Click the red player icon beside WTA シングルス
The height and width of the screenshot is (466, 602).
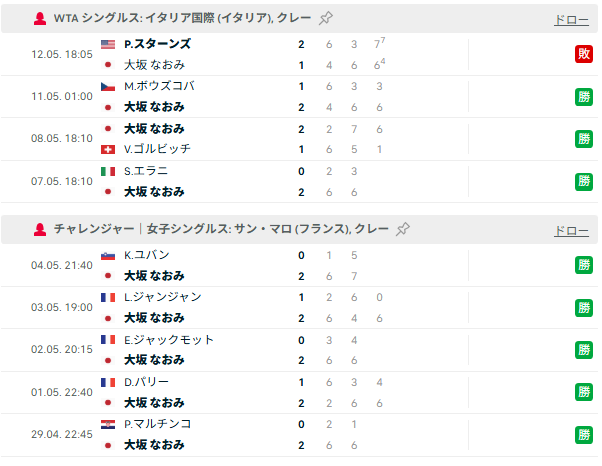pyautogui.click(x=40, y=18)
